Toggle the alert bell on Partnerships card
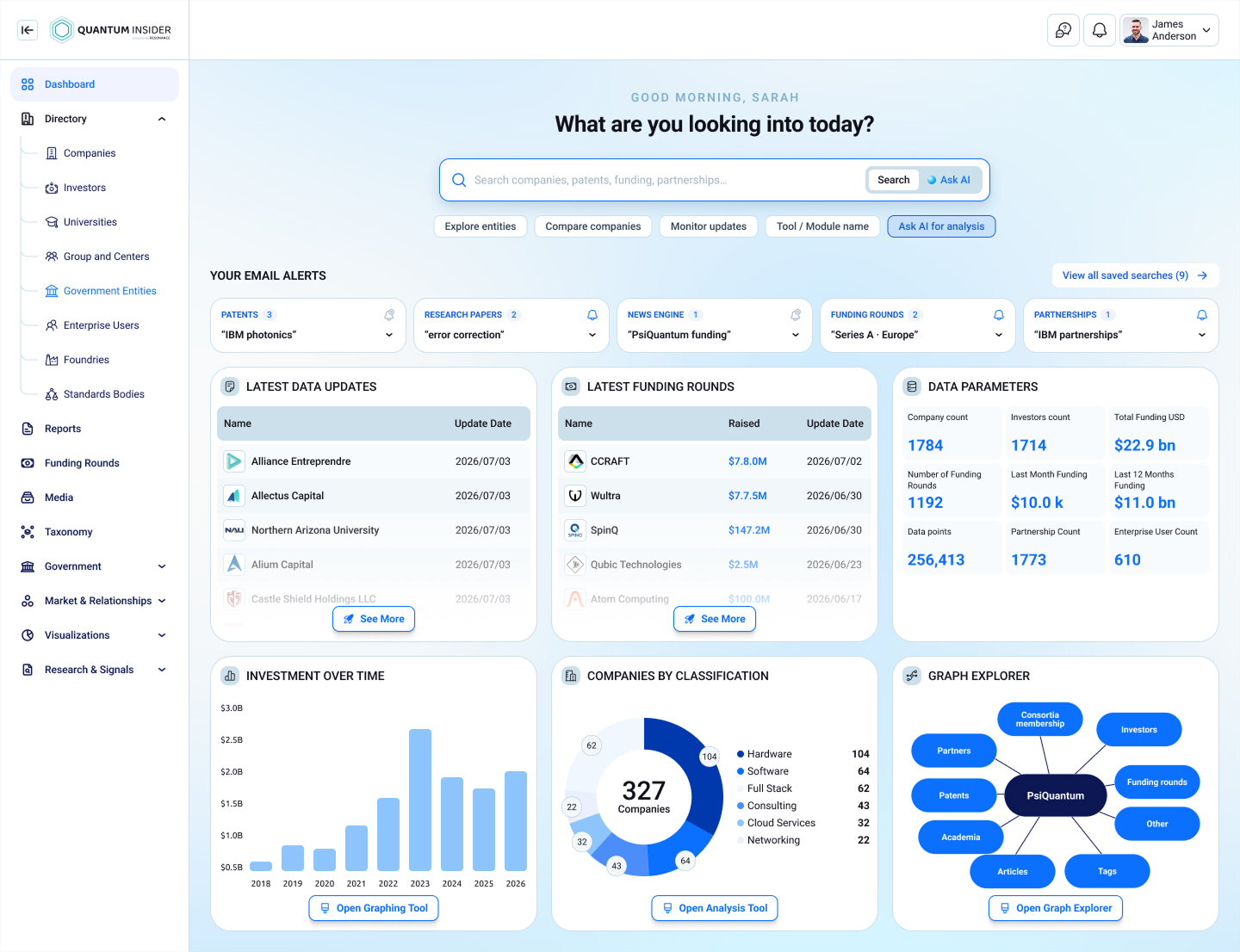The height and width of the screenshot is (952, 1240). (1202, 315)
